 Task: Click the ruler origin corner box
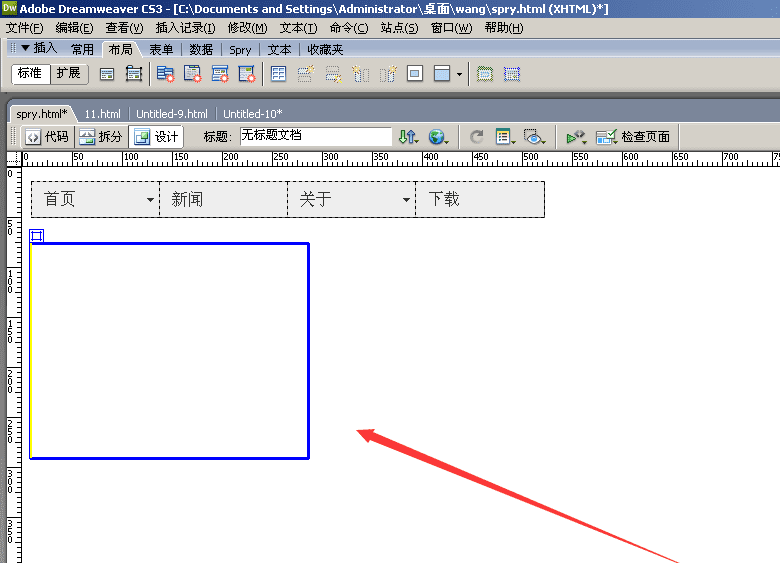pos(14,159)
